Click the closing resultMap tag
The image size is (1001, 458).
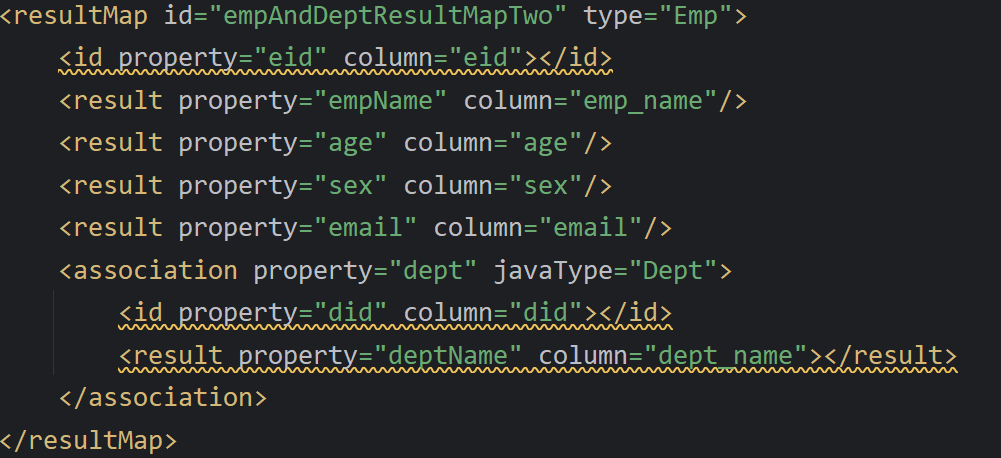tap(90, 439)
